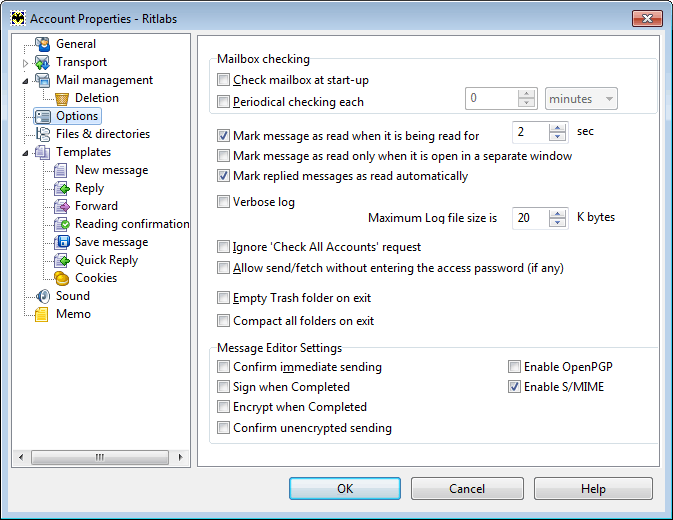673x520 pixels.
Task: Select the Cookies coins icon
Action: (62, 278)
